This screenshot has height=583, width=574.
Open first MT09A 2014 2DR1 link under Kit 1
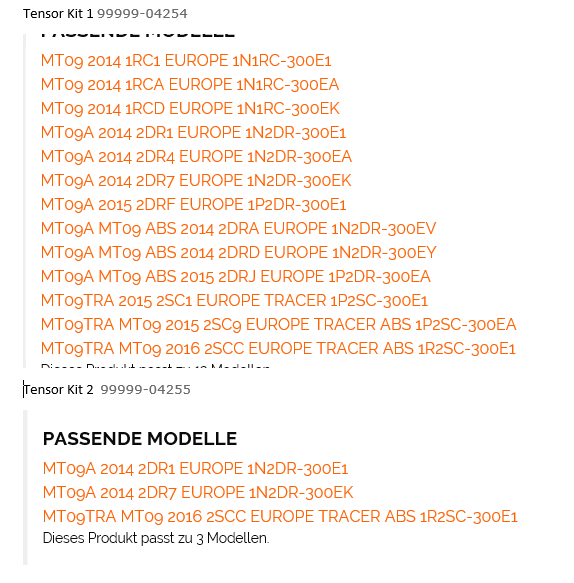(193, 133)
